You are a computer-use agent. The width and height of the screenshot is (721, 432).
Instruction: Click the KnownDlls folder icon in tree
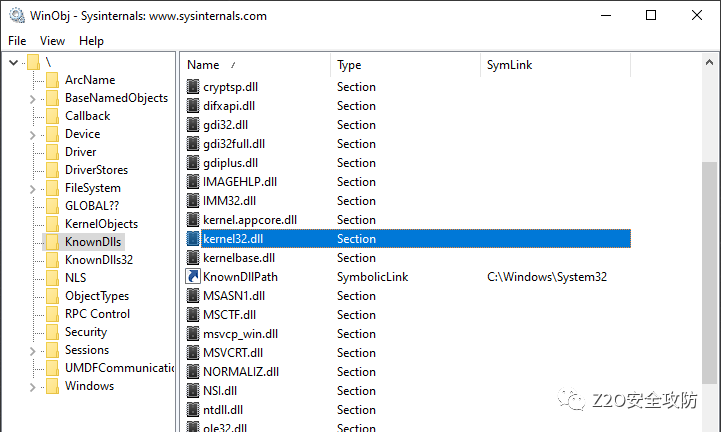tap(52, 242)
